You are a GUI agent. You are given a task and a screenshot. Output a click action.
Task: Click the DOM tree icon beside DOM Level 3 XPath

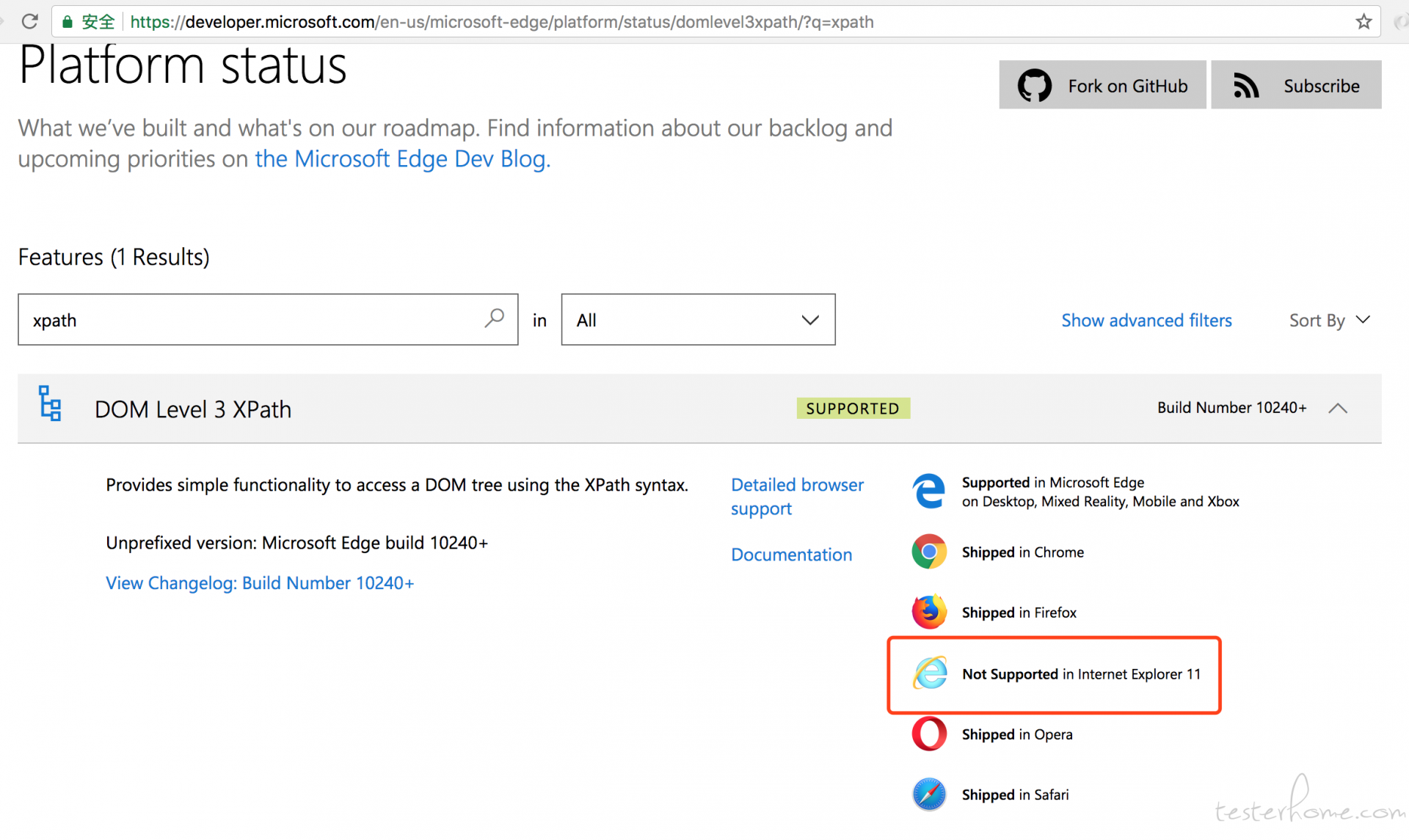[x=50, y=403]
